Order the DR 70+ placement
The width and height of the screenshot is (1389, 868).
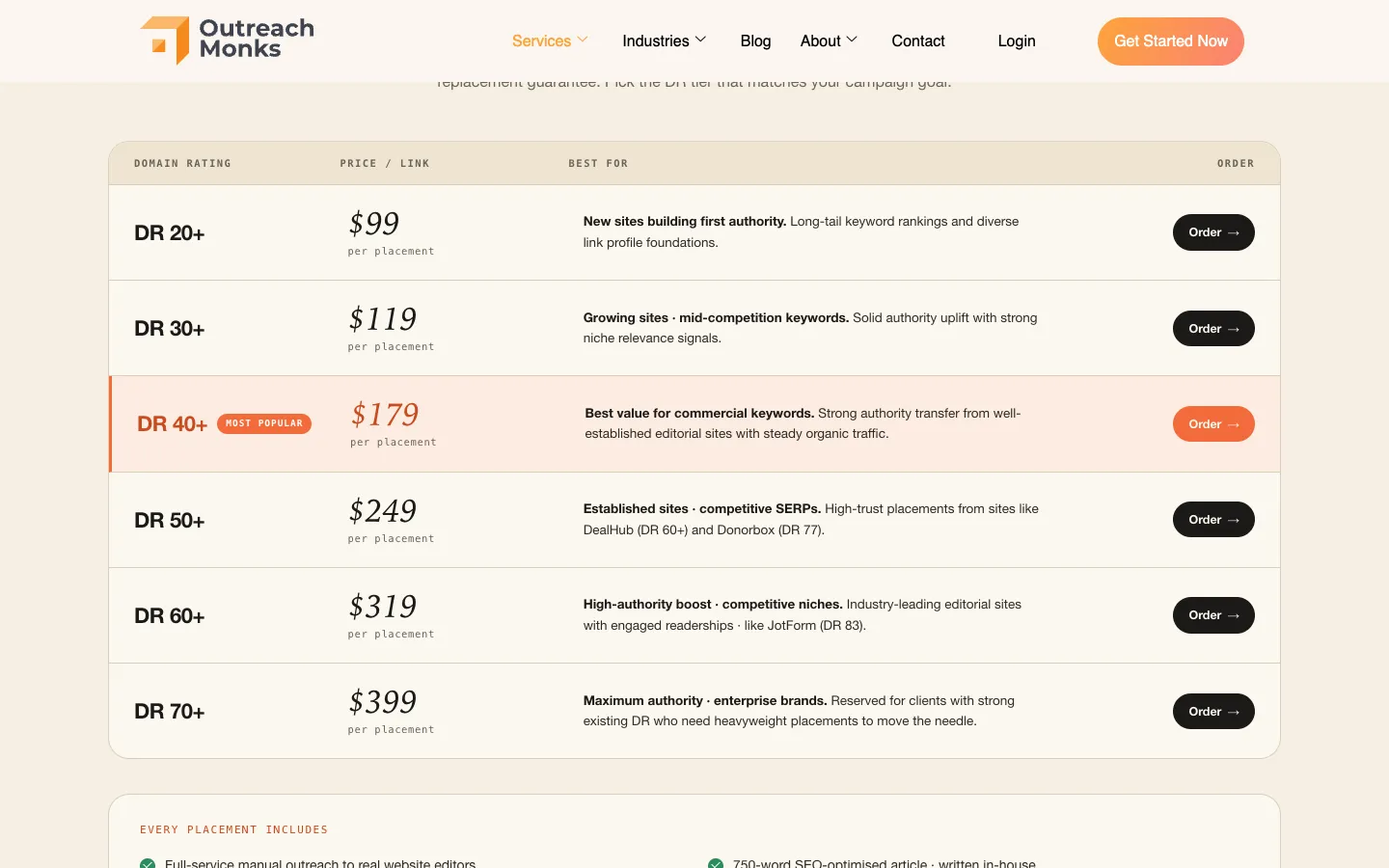[1213, 712]
